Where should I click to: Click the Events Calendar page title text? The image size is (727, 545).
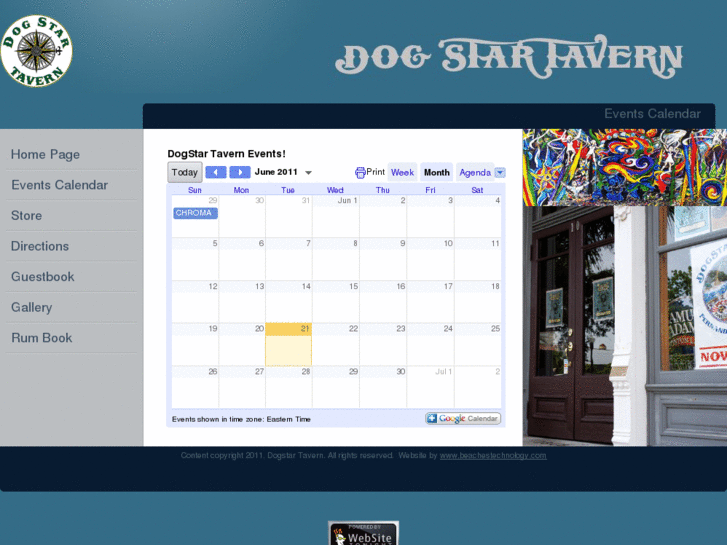(x=652, y=114)
